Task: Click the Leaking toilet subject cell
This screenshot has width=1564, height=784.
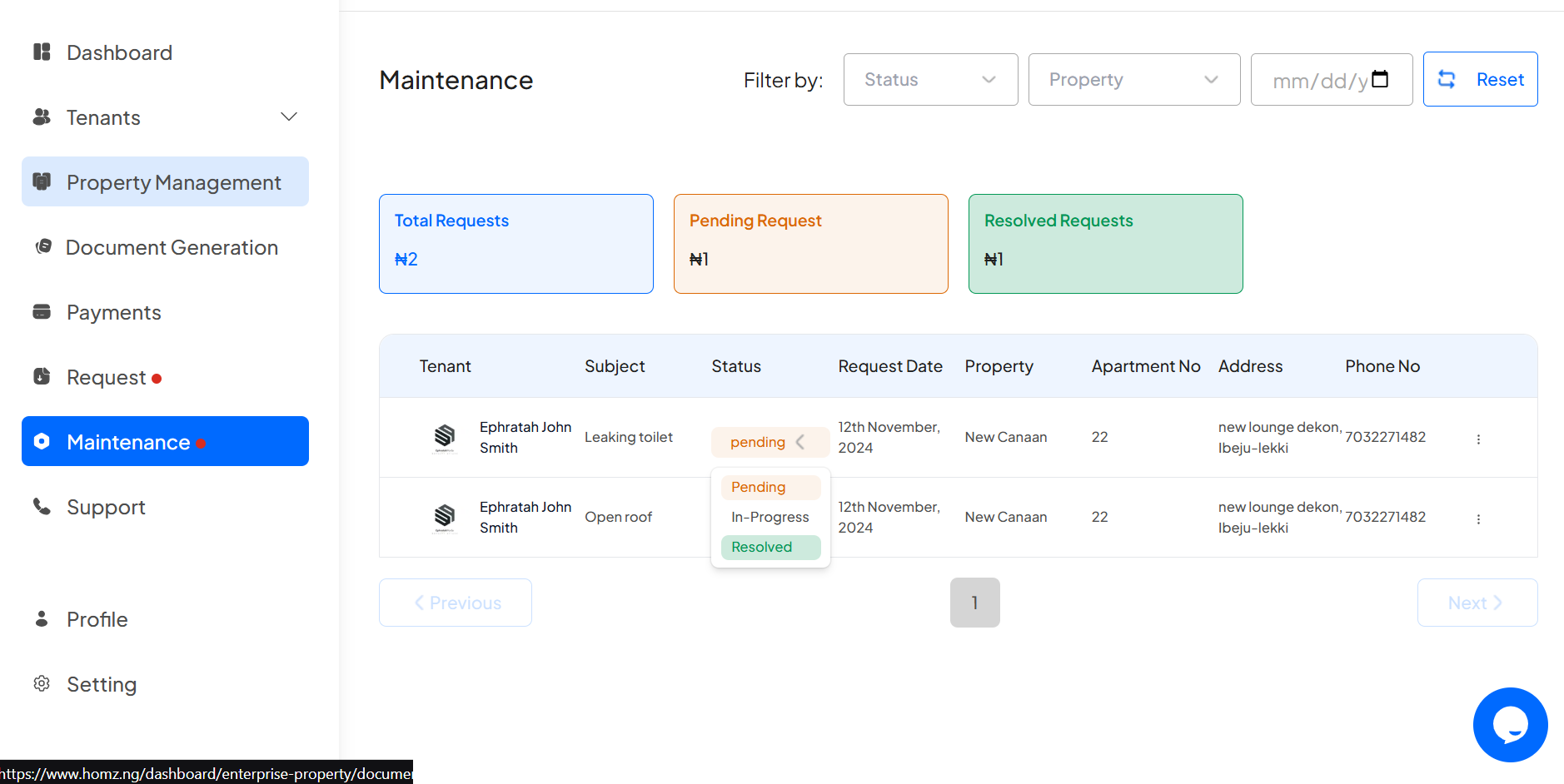Action: pyautogui.click(x=629, y=437)
